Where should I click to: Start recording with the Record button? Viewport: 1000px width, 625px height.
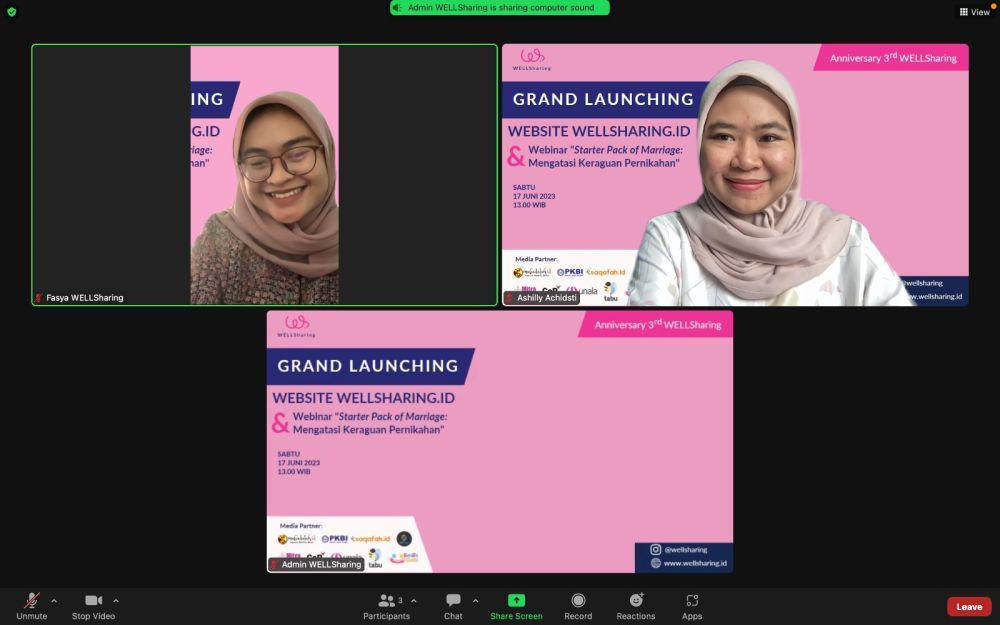(578, 607)
